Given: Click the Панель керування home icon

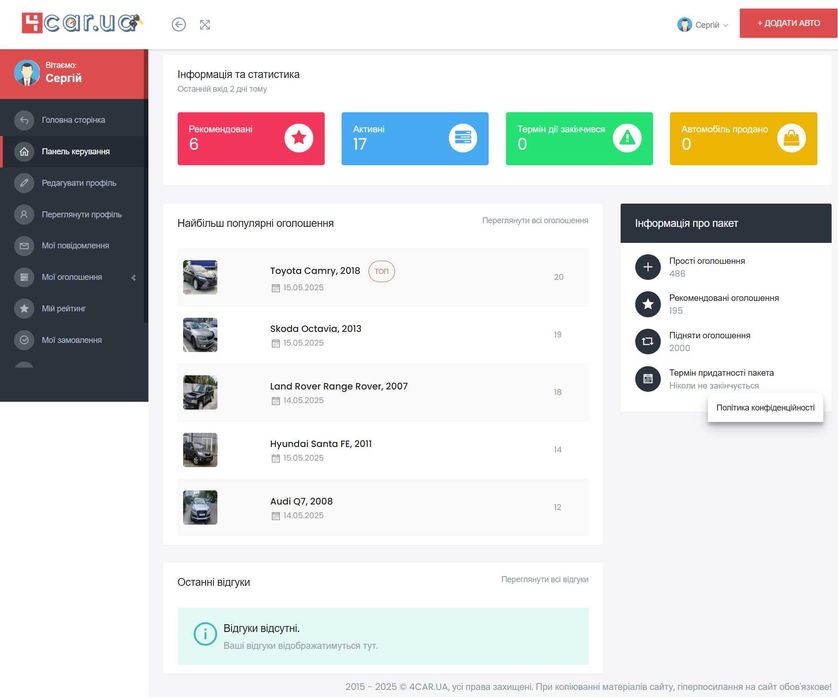Looking at the screenshot, I should pyautogui.click(x=24, y=152).
